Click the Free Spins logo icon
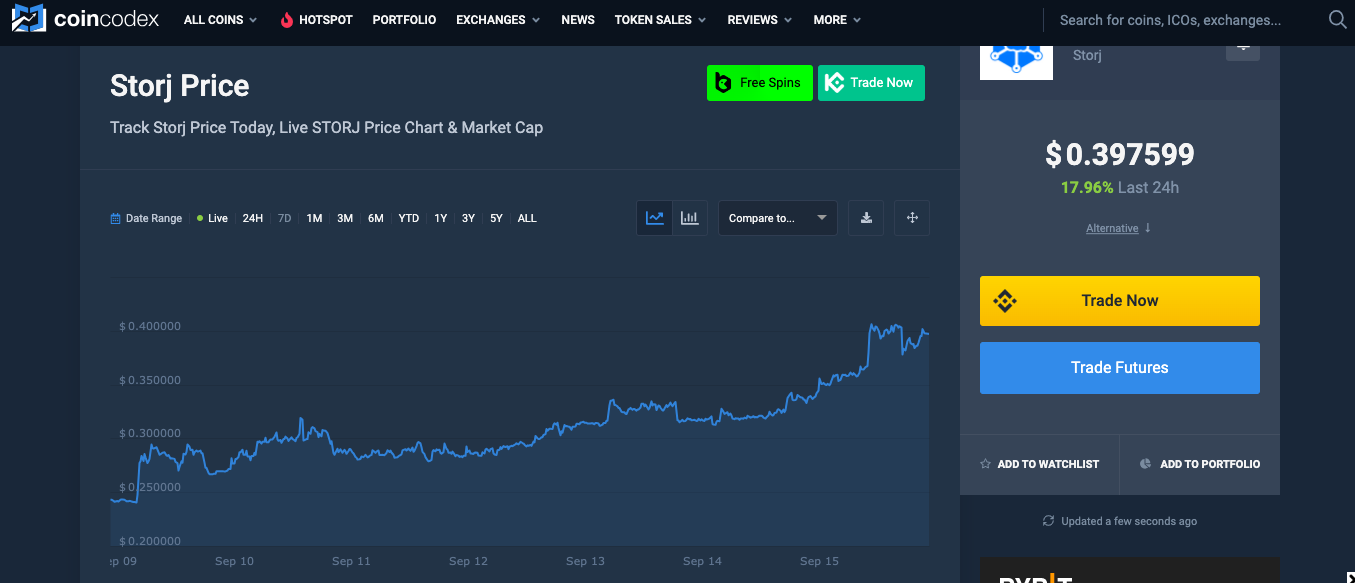This screenshot has width=1355, height=583. click(723, 83)
